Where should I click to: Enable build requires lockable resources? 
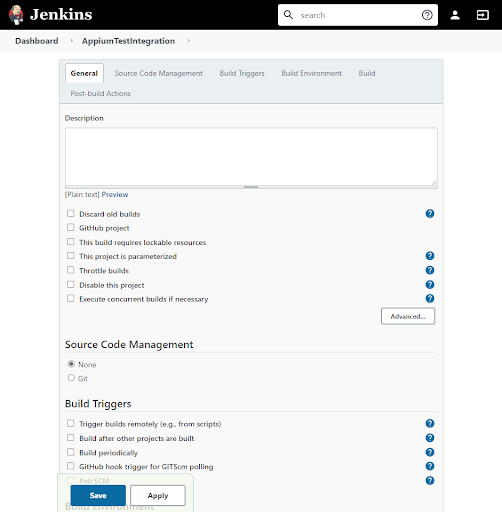pyautogui.click(x=70, y=242)
